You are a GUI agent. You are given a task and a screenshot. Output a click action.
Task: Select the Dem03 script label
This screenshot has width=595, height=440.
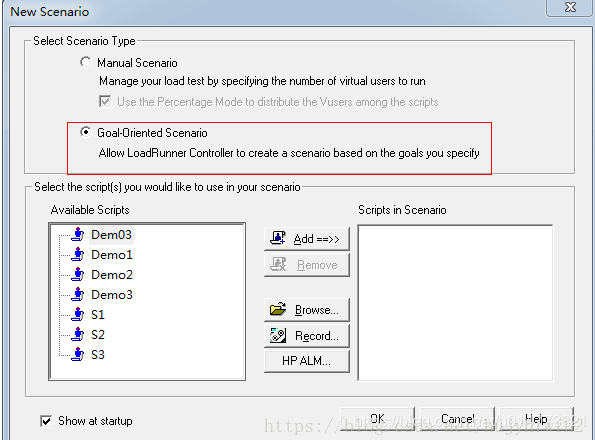112,235
